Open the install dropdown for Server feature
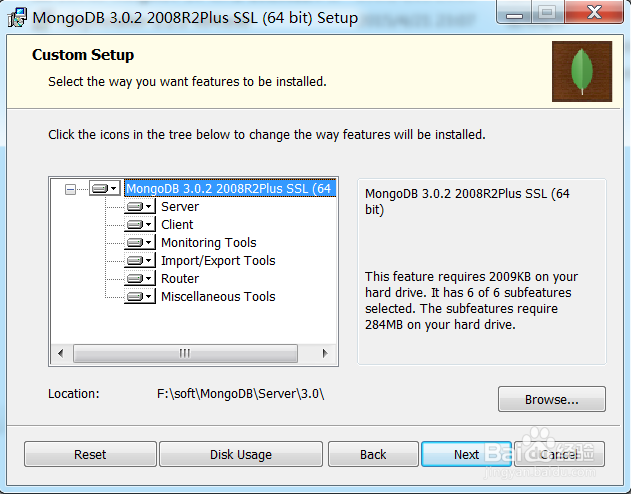The image size is (631, 494). (140, 207)
